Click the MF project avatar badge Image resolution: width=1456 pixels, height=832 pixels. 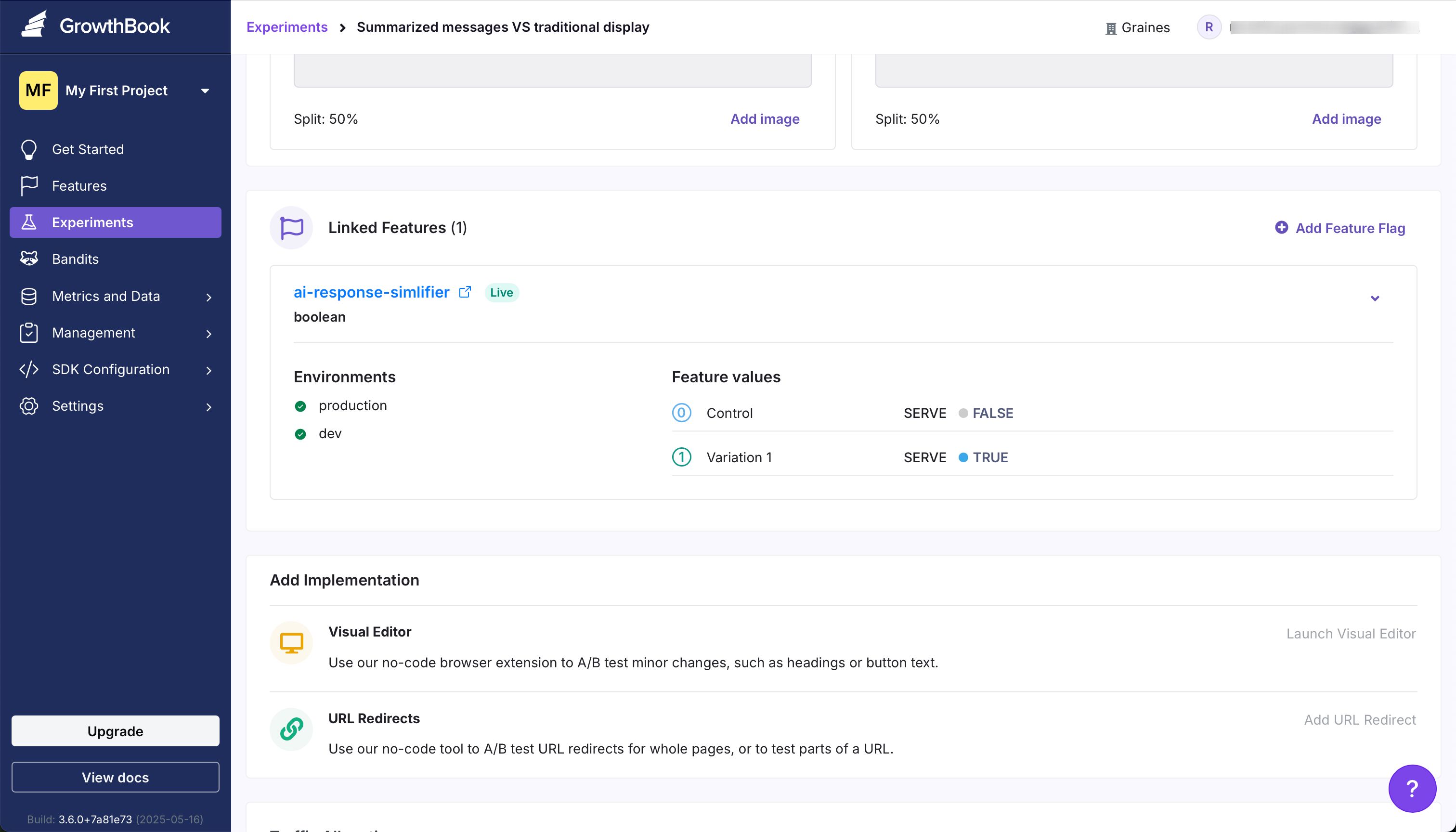[39, 91]
